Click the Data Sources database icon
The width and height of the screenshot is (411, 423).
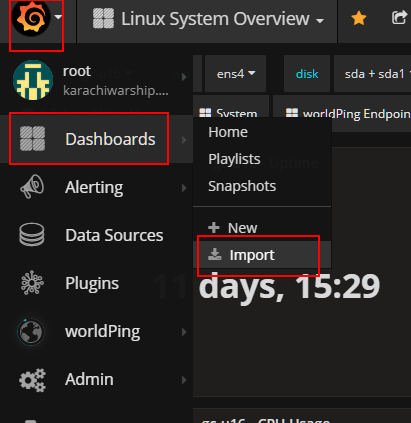(32, 235)
